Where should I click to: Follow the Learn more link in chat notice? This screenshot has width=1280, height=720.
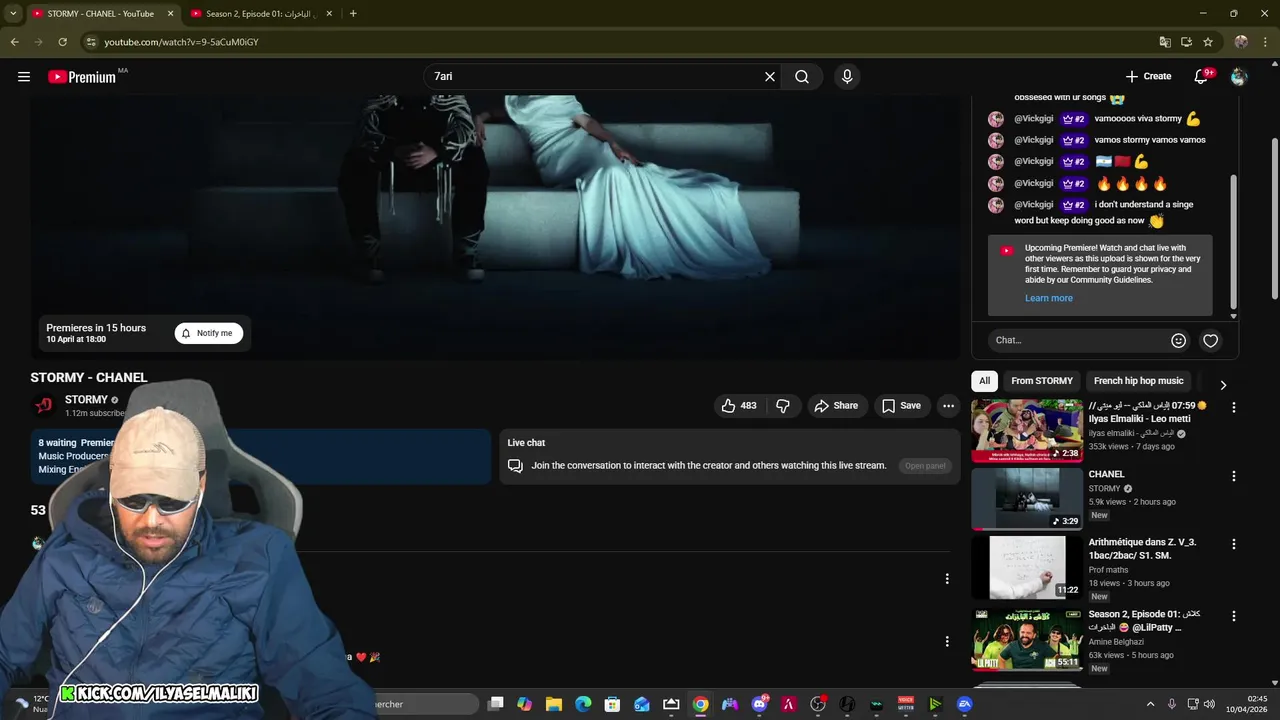(1048, 298)
